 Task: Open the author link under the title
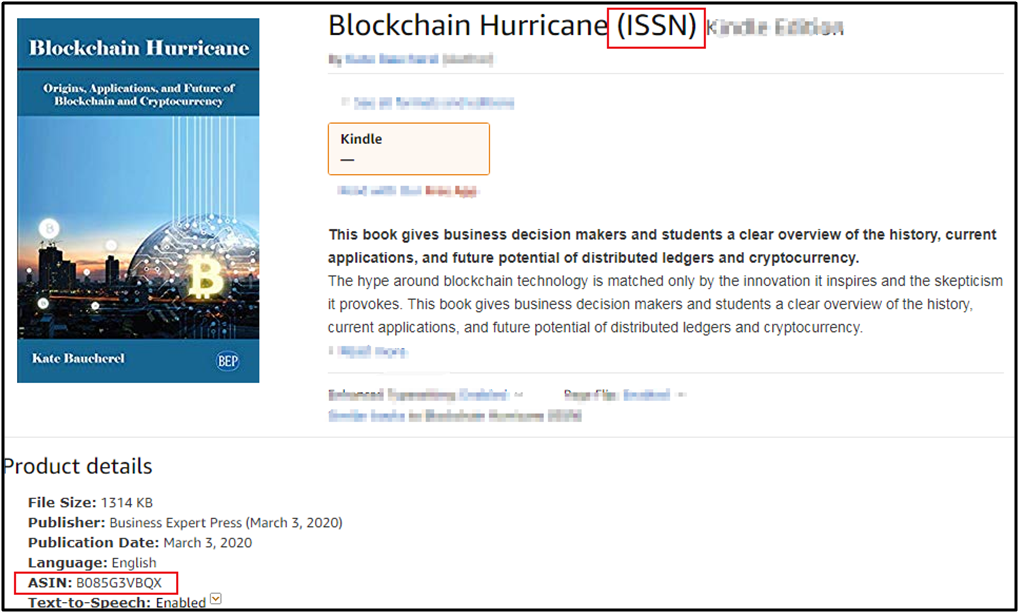pos(410,59)
